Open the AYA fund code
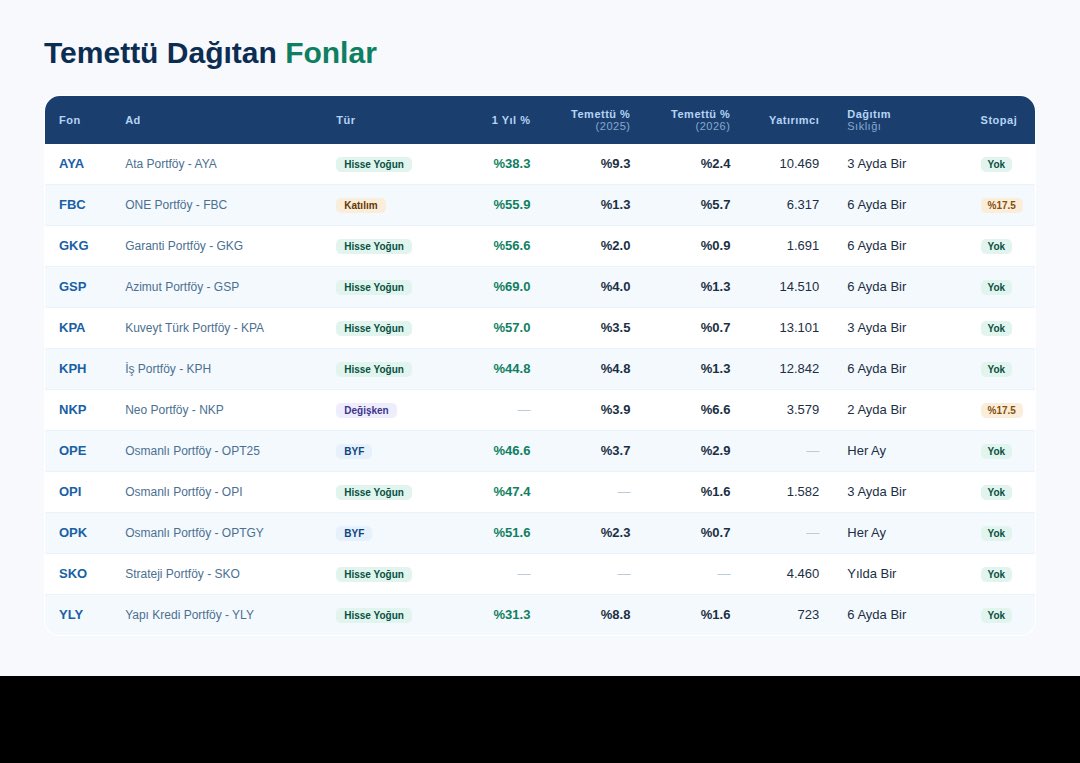 [x=72, y=164]
